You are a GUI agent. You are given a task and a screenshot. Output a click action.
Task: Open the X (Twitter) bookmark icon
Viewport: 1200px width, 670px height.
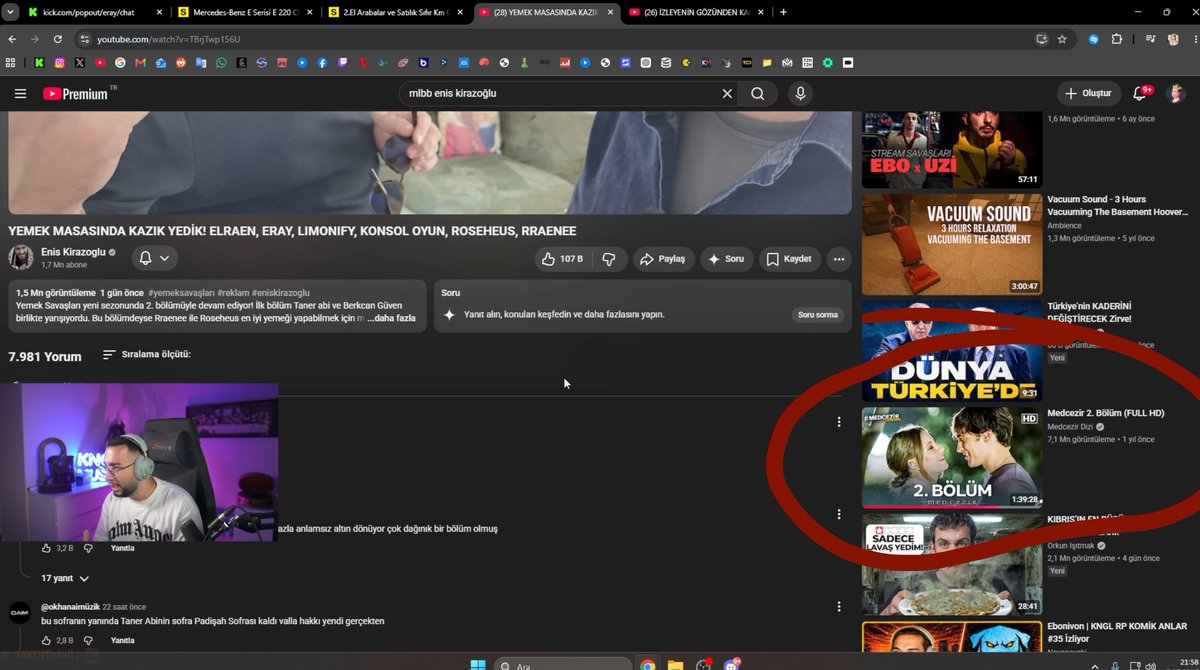(x=80, y=62)
